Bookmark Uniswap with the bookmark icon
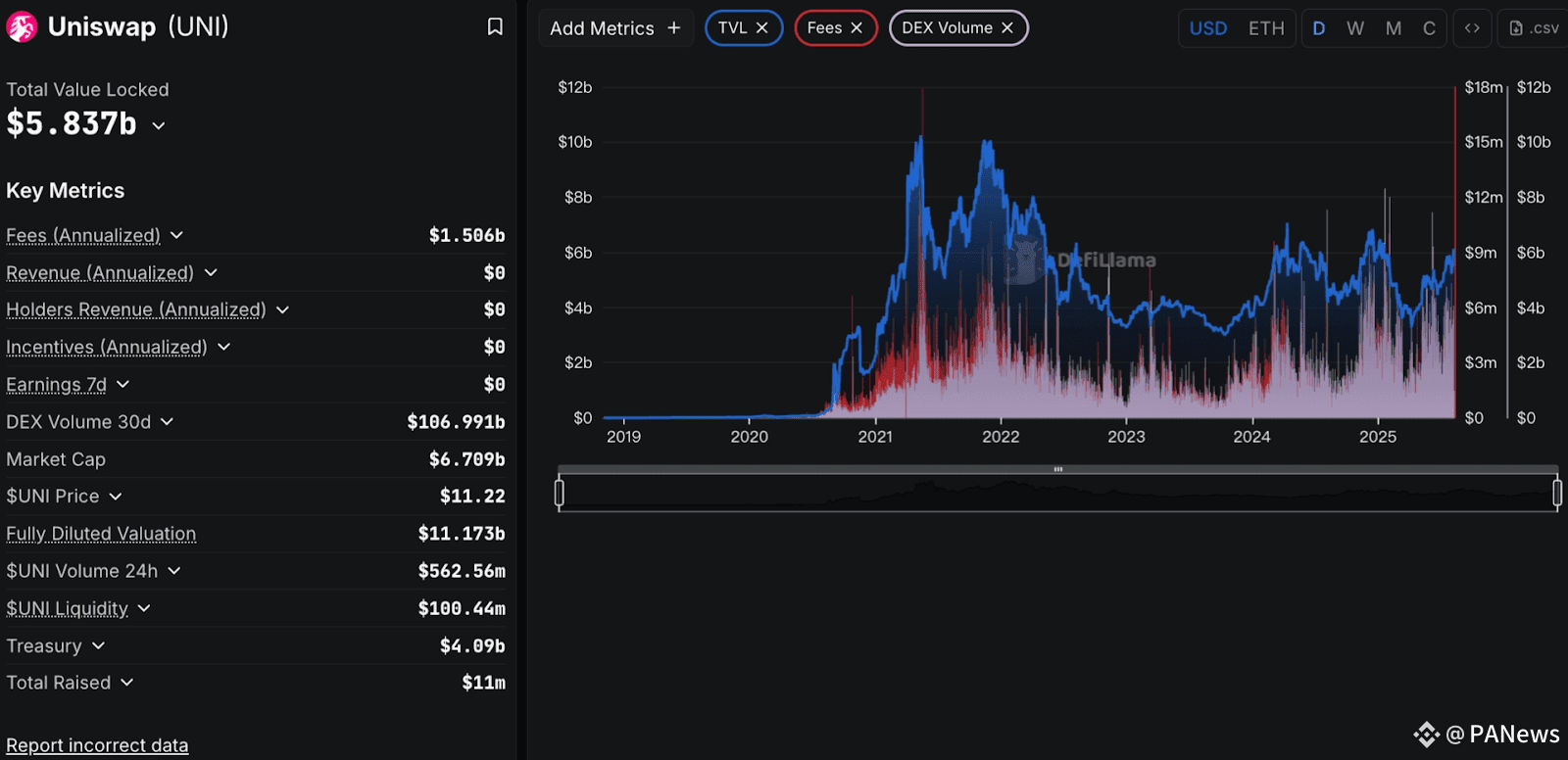 point(495,26)
